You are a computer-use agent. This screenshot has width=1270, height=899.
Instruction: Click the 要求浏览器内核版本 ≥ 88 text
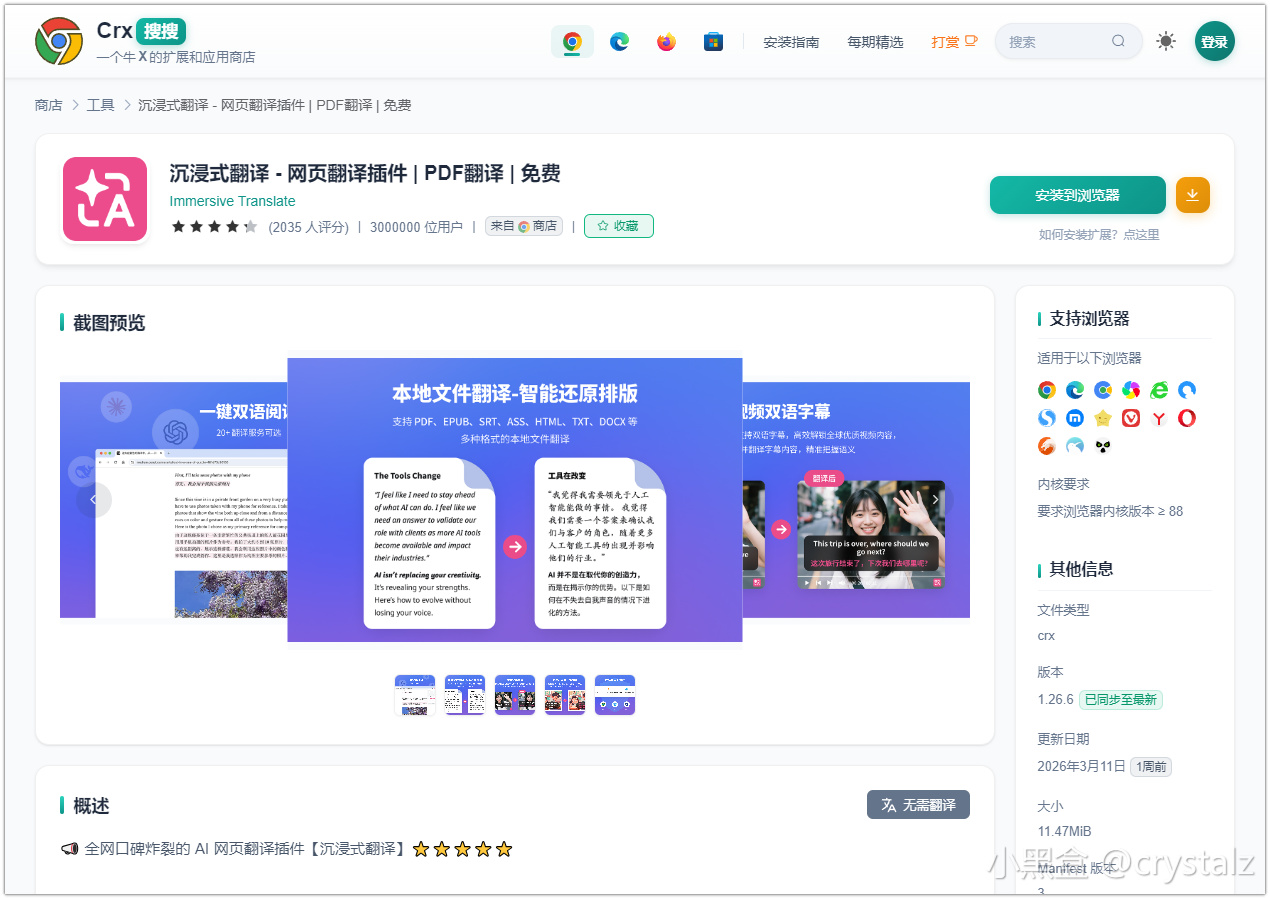pos(1110,511)
